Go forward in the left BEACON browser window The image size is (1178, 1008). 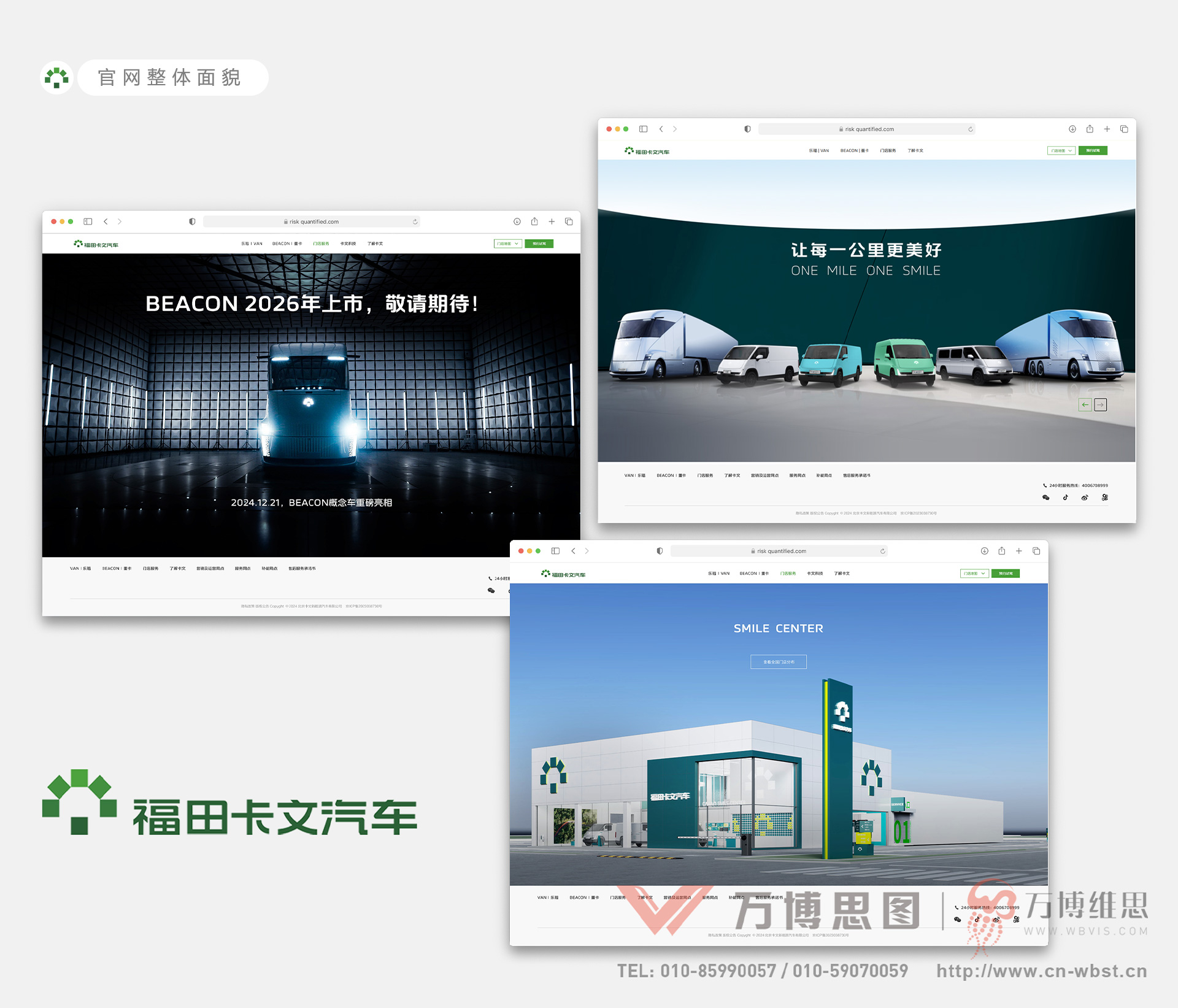tap(120, 221)
